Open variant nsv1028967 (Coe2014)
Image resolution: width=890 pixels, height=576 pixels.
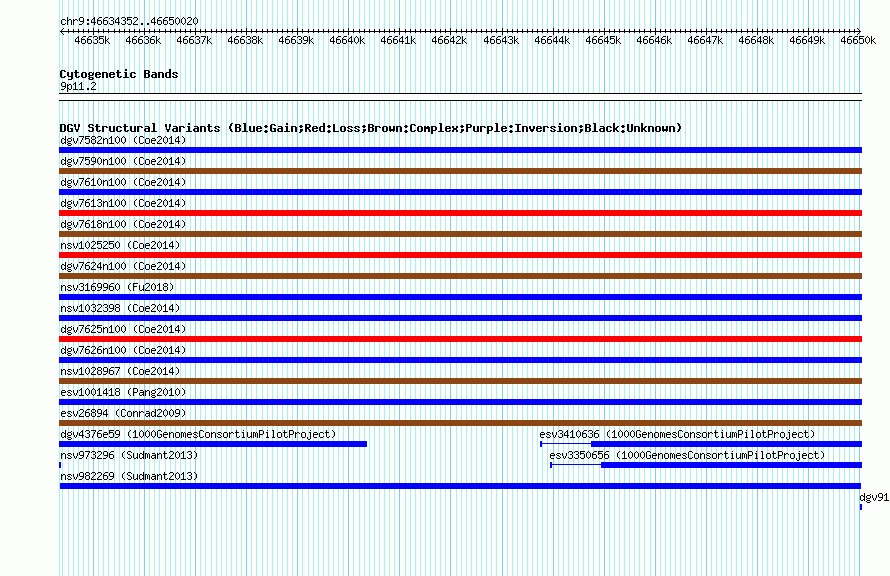coord(120,371)
